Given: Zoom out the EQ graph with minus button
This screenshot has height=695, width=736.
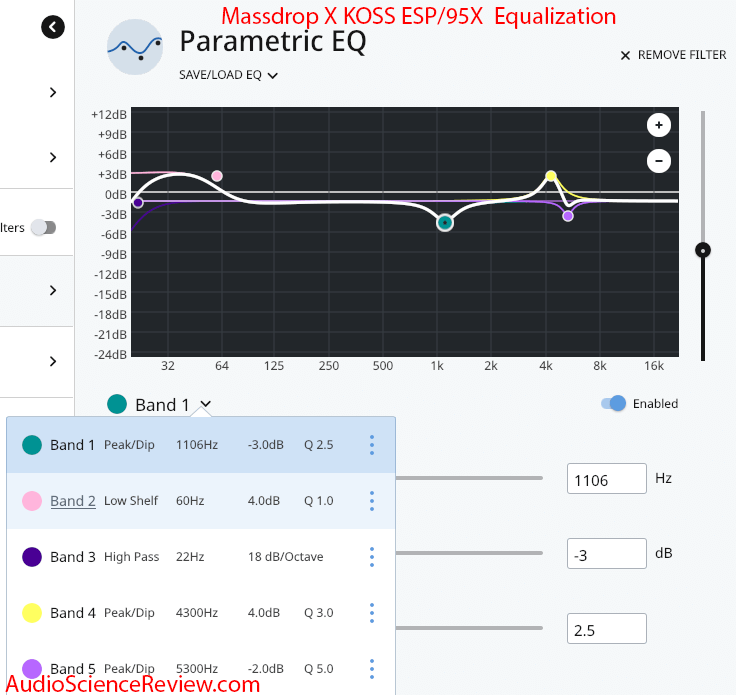Looking at the screenshot, I should tap(659, 161).
